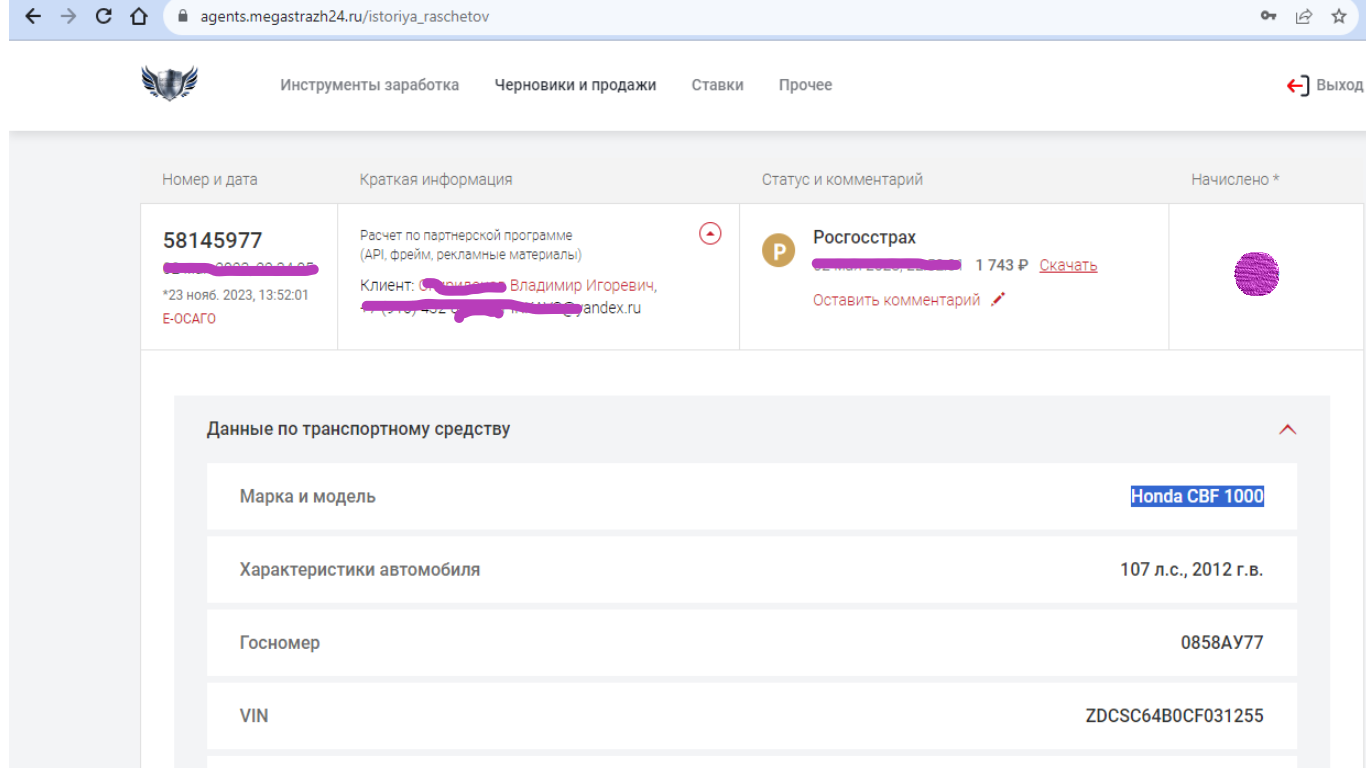The height and width of the screenshot is (768, 1366).
Task: Go forward with the browser forward arrow
Action: pyautogui.click(x=68, y=16)
